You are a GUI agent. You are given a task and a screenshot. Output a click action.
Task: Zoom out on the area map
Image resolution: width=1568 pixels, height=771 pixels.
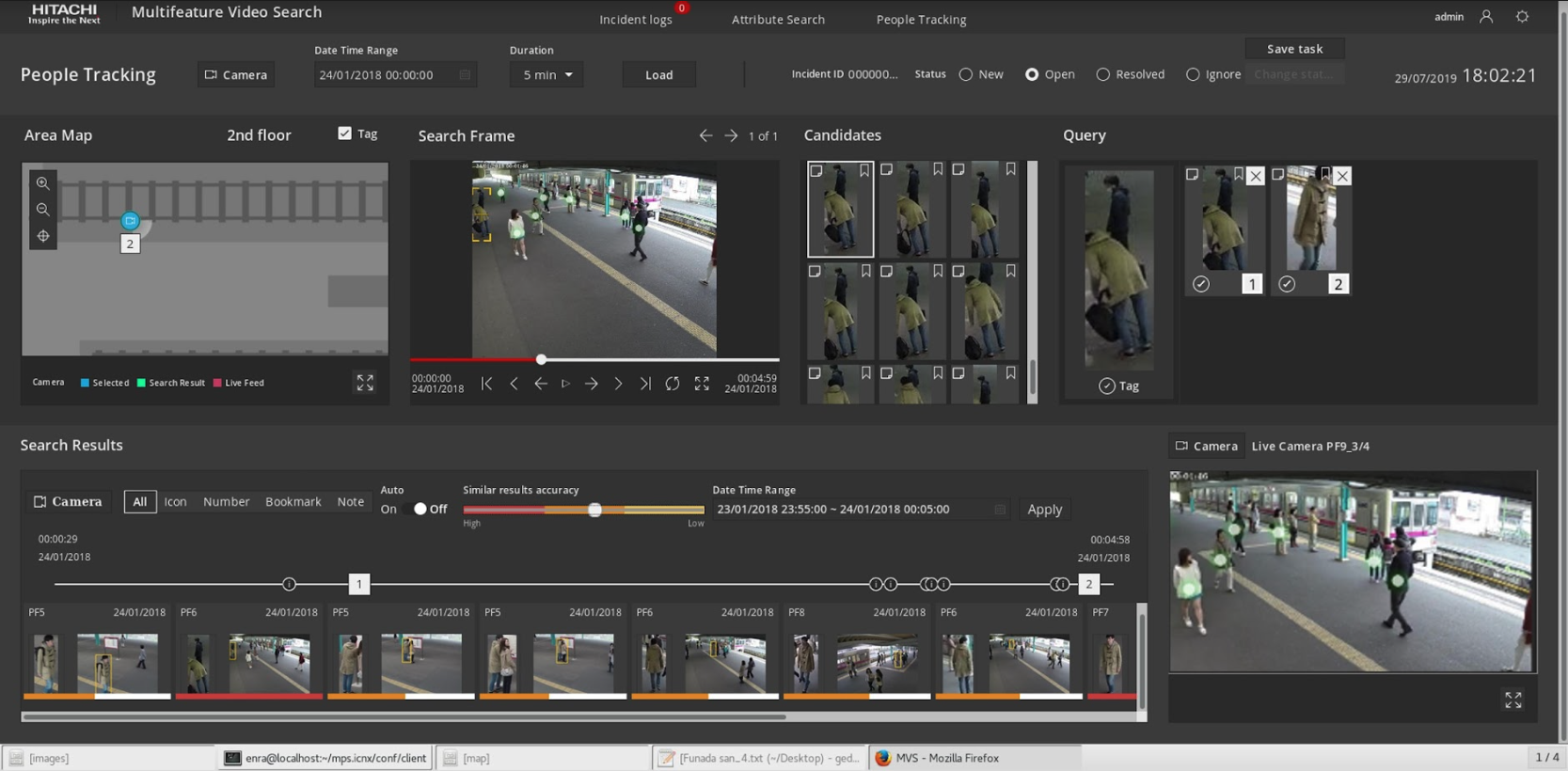43,210
